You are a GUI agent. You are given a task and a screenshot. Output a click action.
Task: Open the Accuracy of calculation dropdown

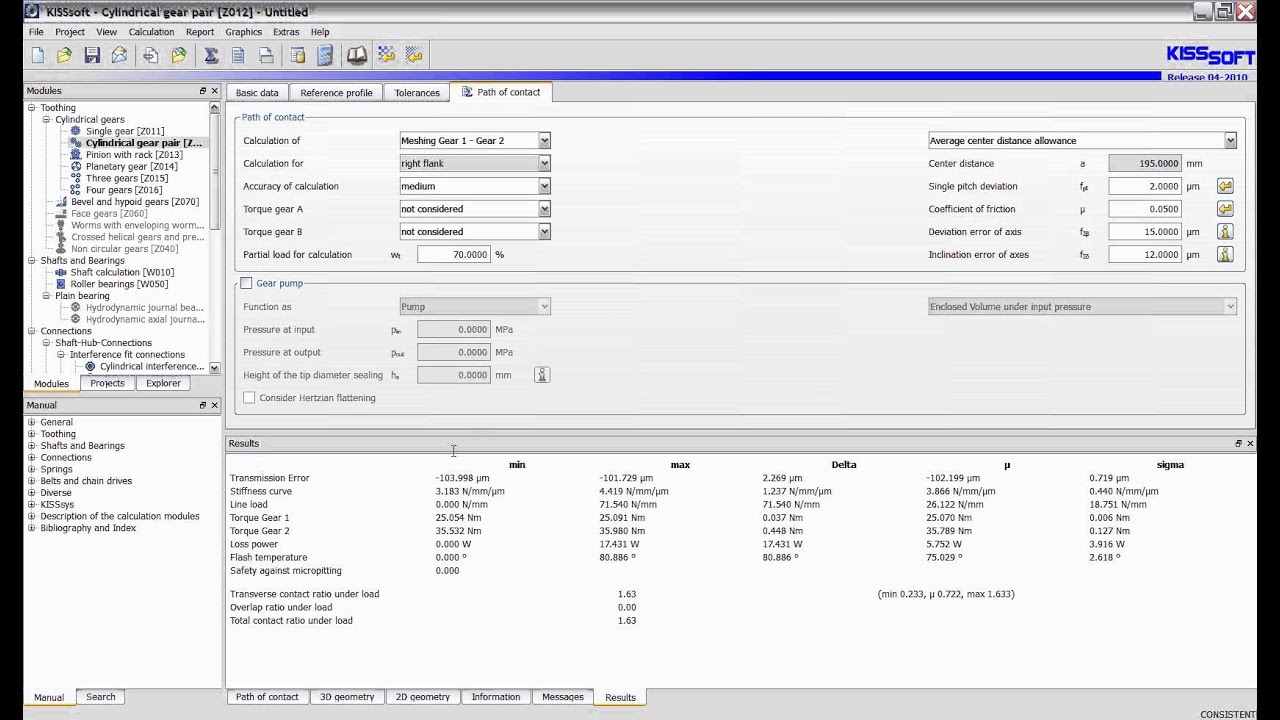[x=544, y=186]
